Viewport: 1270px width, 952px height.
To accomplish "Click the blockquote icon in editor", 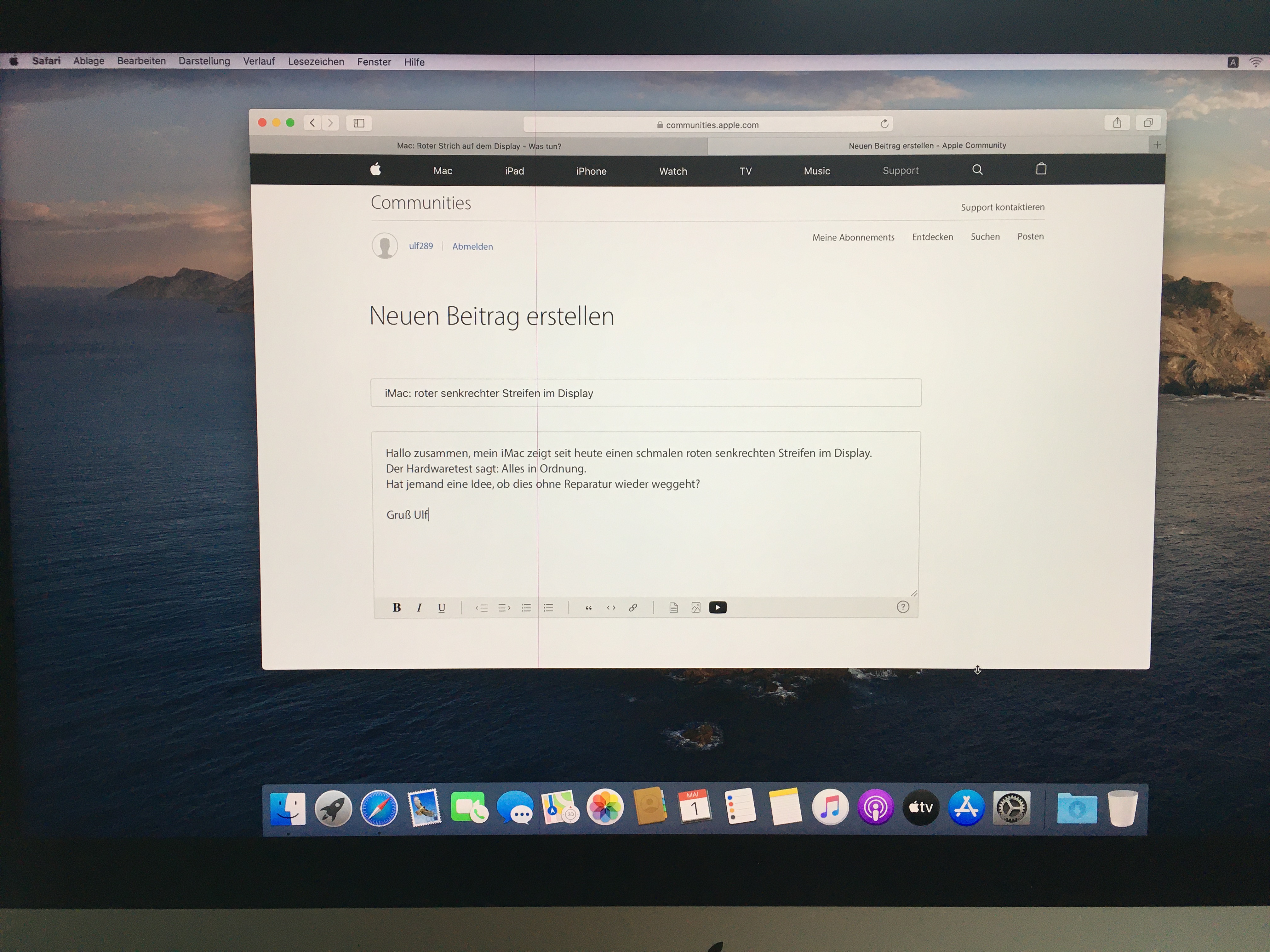I will pyautogui.click(x=588, y=608).
